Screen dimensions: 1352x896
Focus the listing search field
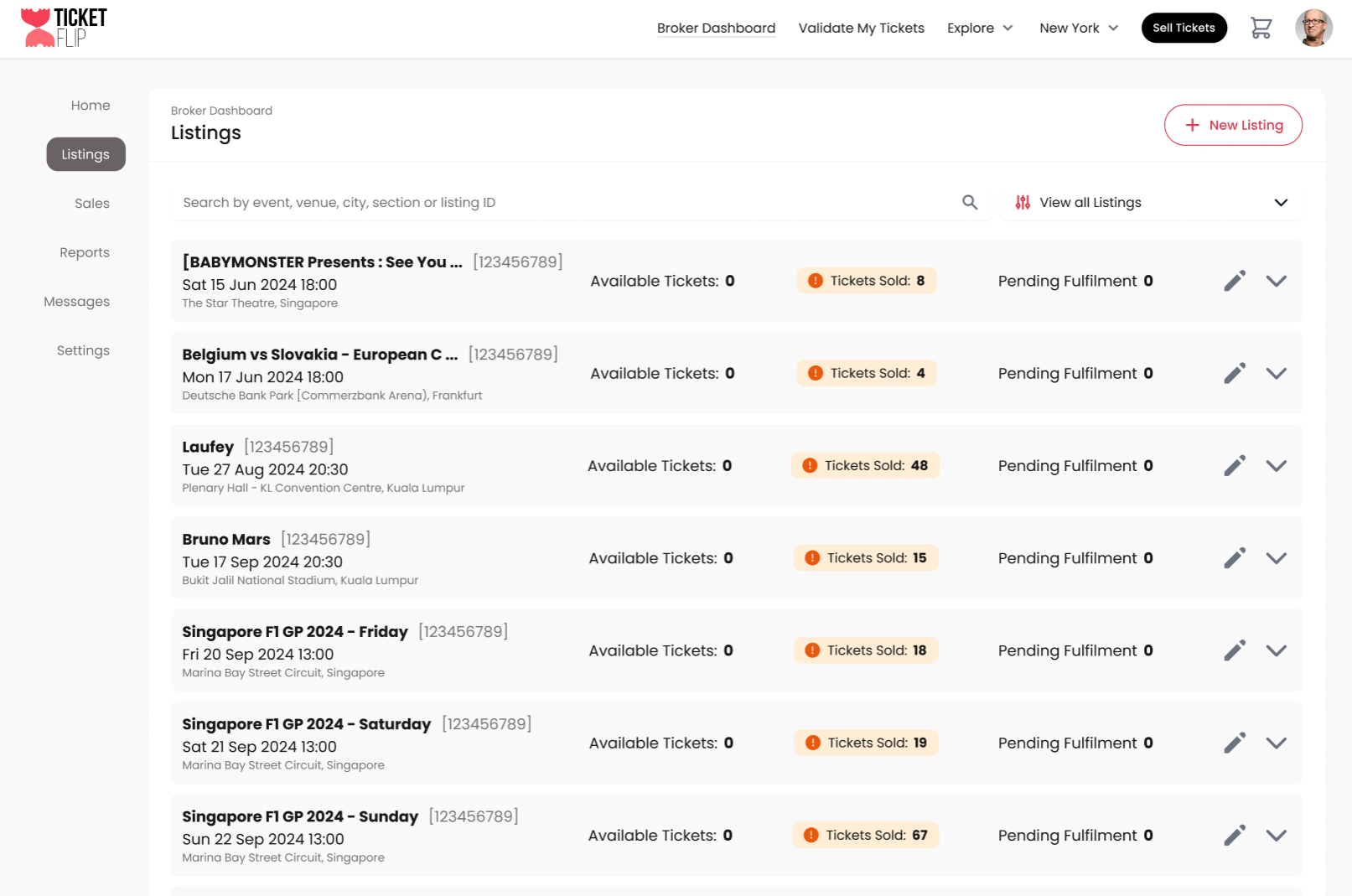(583, 202)
